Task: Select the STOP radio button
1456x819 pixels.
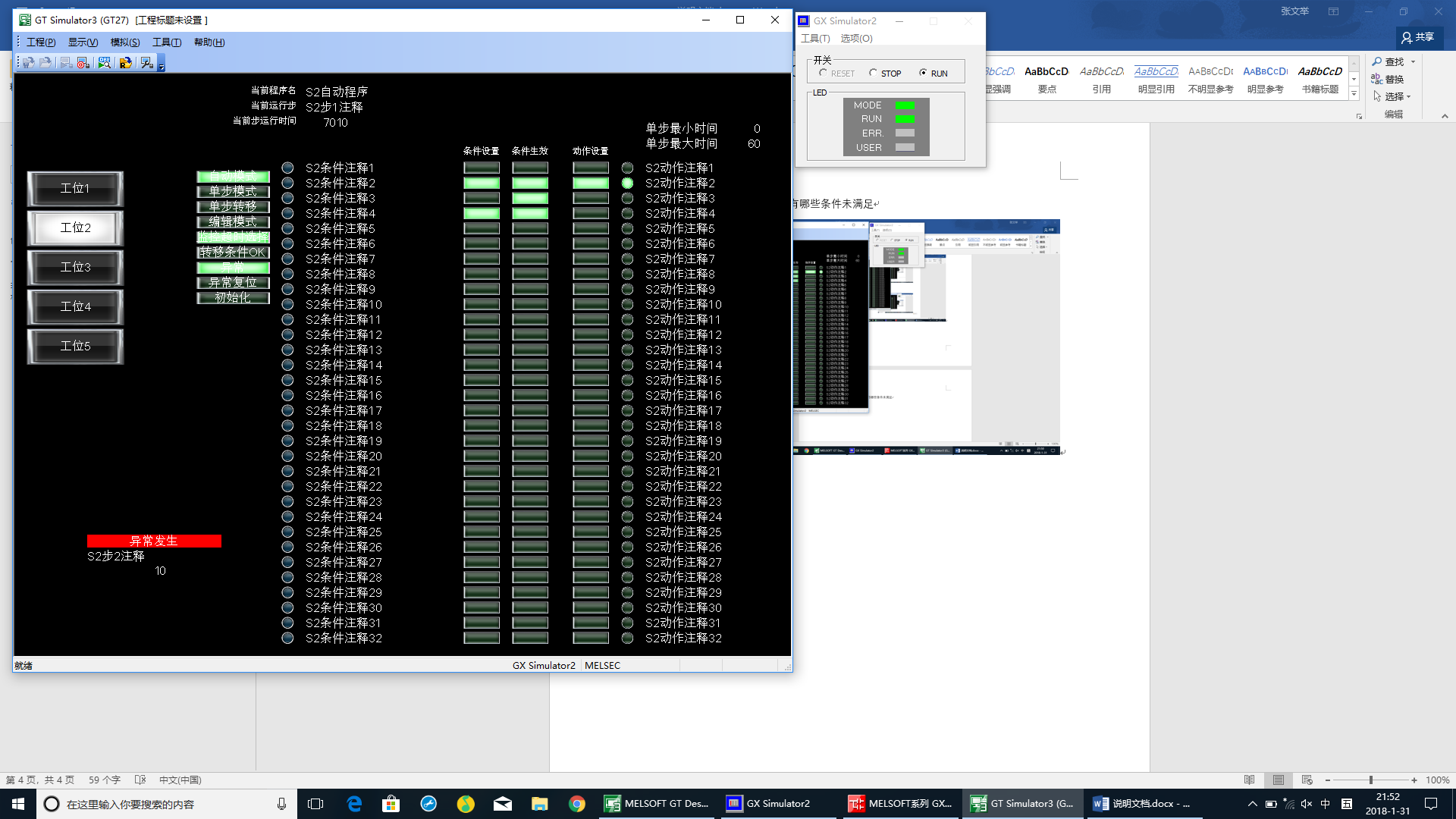Action: [x=873, y=73]
